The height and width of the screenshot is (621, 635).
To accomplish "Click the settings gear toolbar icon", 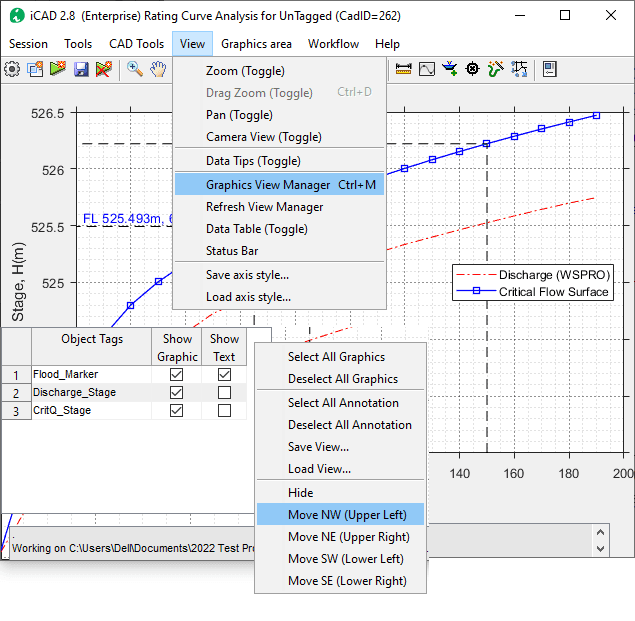I will pos(12,69).
